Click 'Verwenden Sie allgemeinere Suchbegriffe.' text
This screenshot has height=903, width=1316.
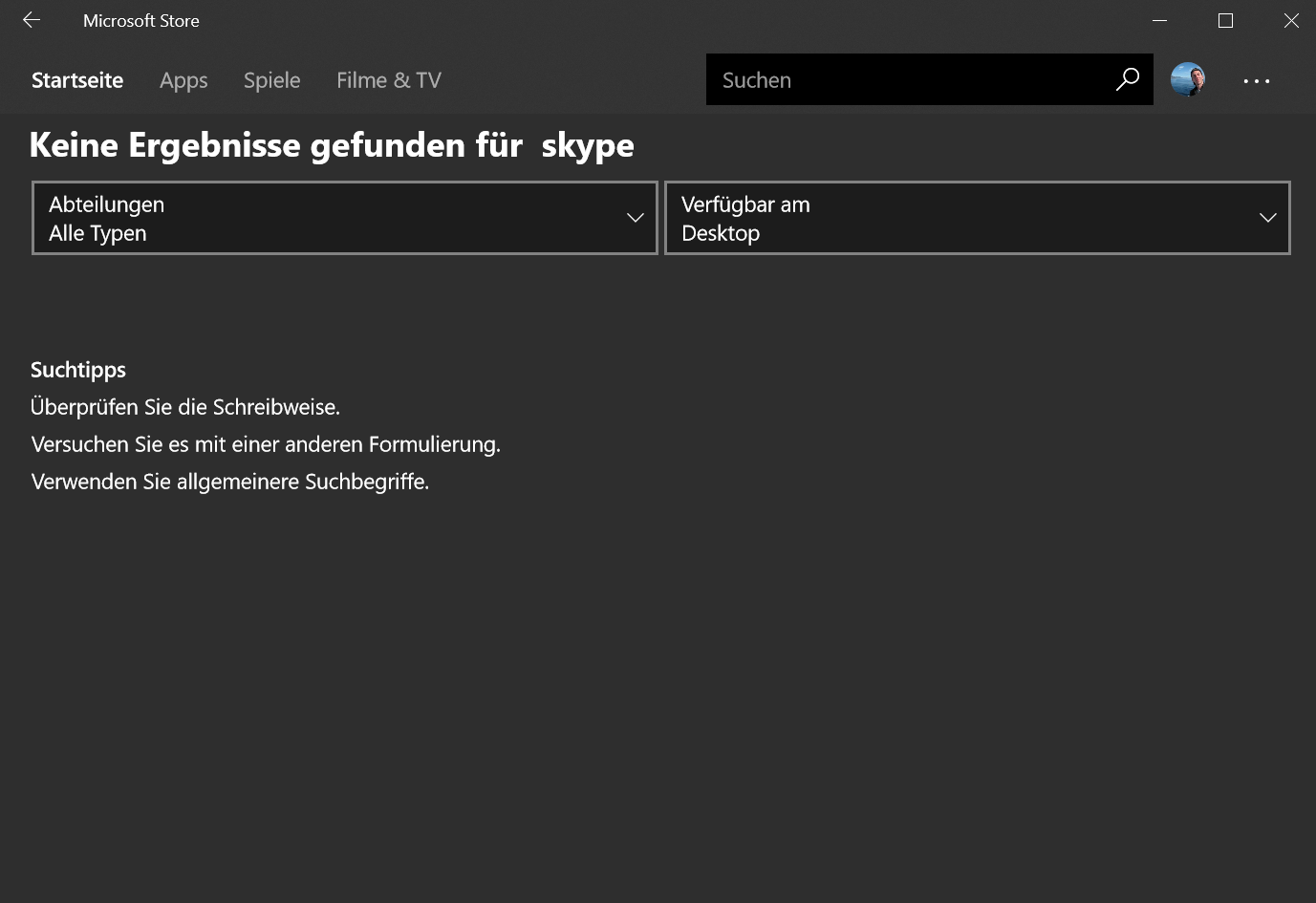coord(230,482)
